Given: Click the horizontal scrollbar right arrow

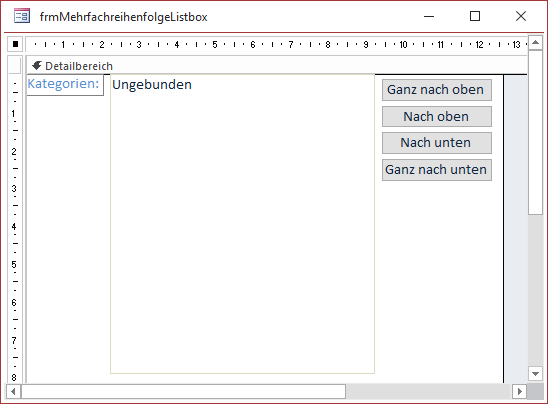Looking at the screenshot, I should [519, 391].
